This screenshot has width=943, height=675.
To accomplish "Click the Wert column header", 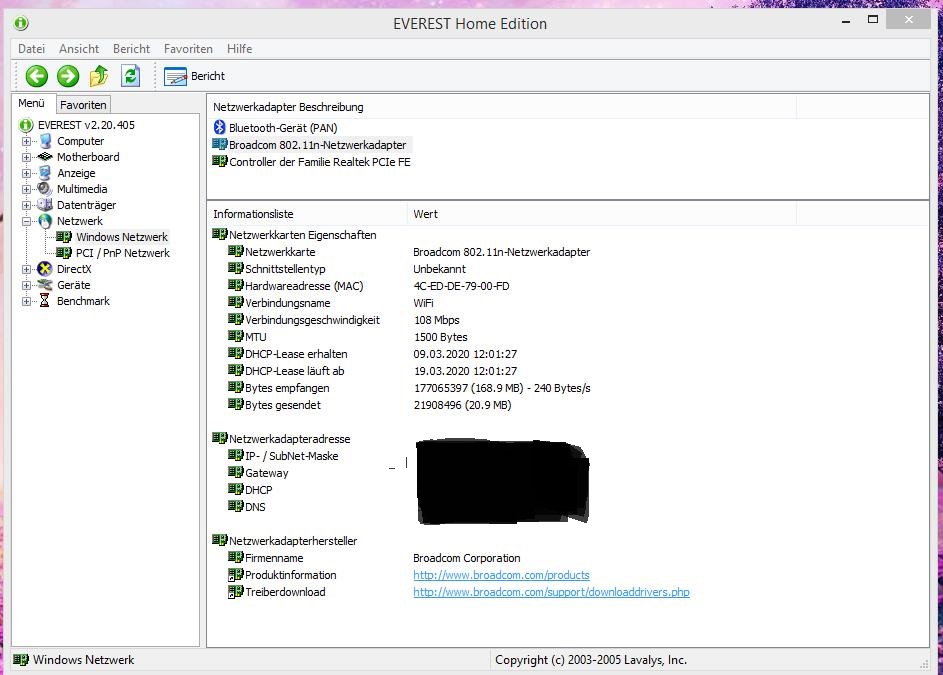I will (x=601, y=214).
